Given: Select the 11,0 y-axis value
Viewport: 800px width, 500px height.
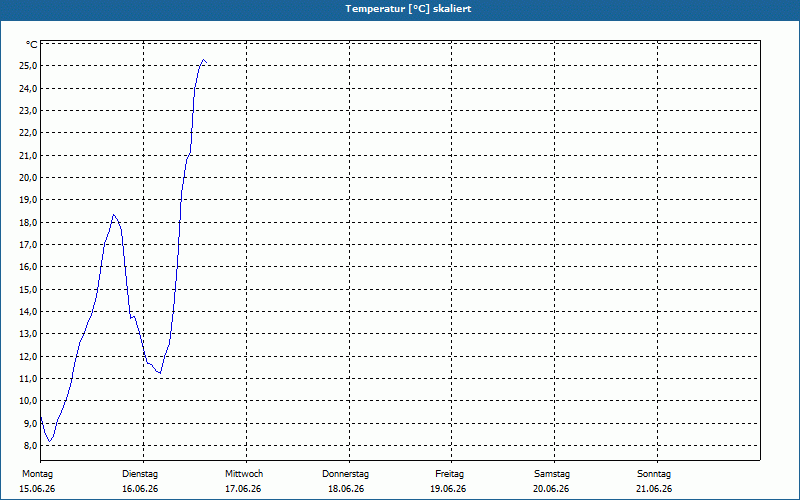Looking at the screenshot, I should (29, 379).
